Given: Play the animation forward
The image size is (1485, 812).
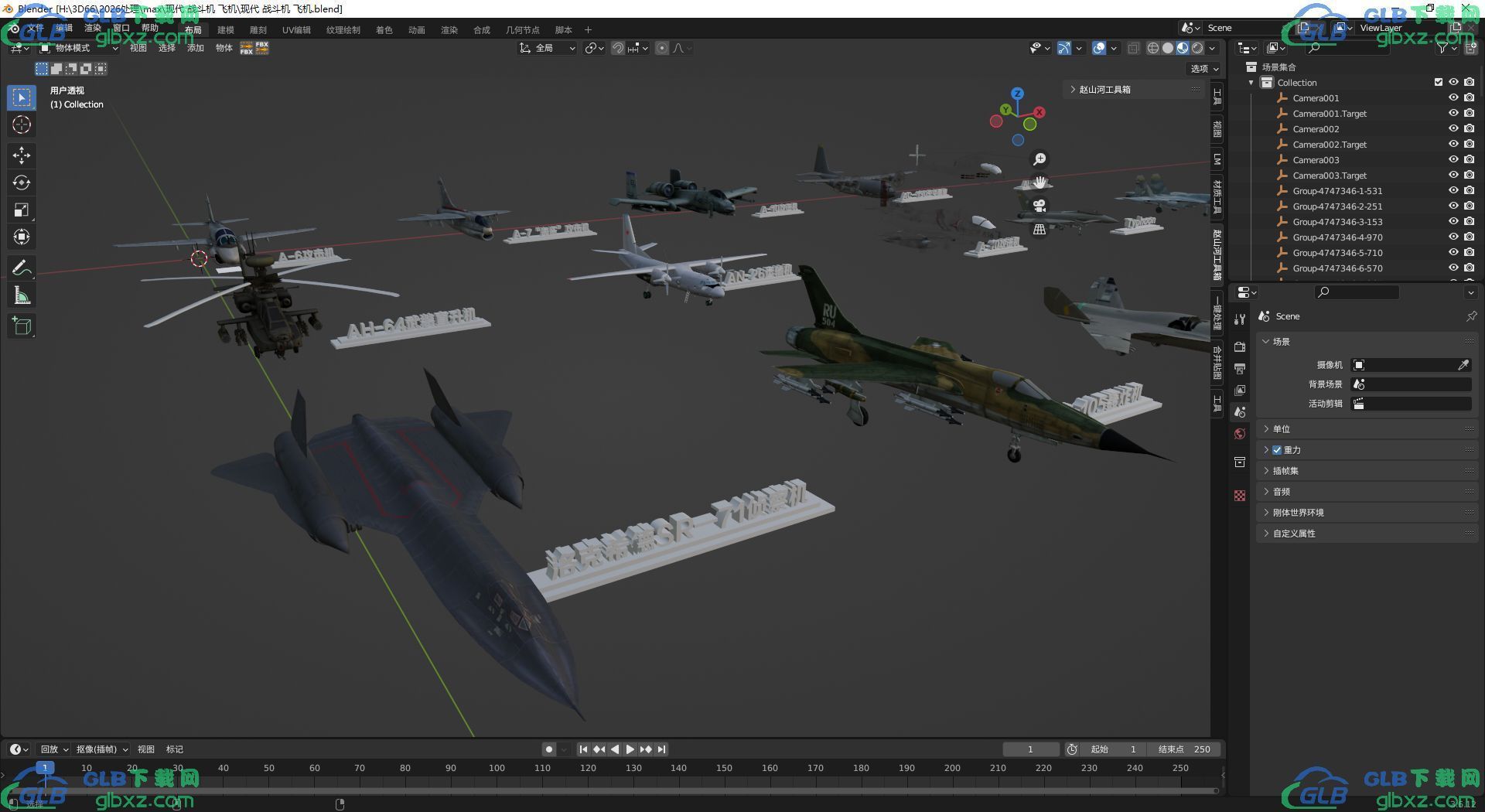Looking at the screenshot, I should [630, 749].
